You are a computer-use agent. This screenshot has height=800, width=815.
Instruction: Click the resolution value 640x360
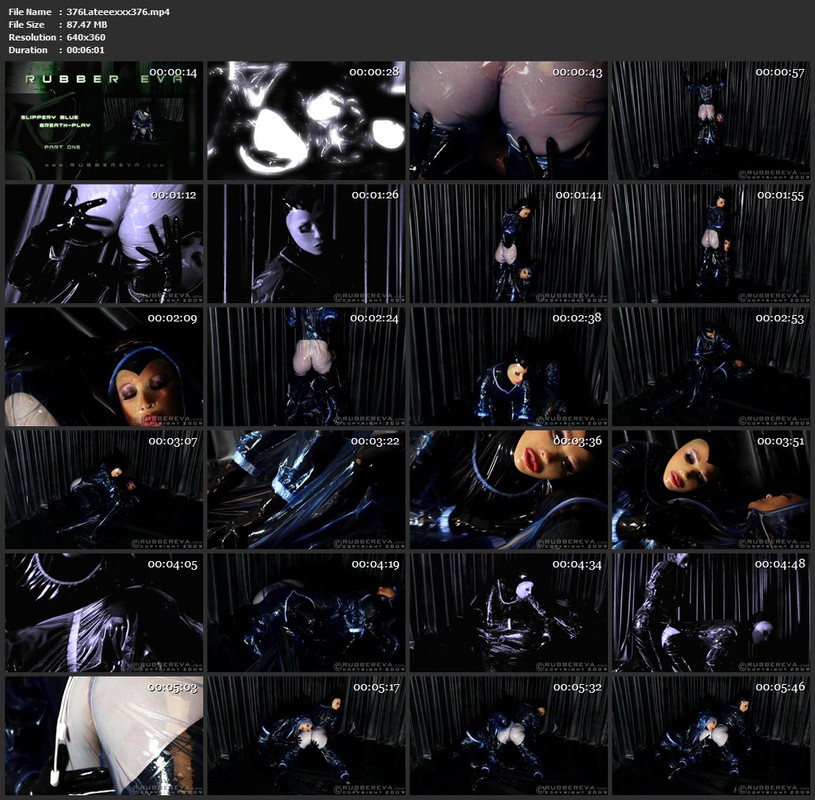(86, 37)
